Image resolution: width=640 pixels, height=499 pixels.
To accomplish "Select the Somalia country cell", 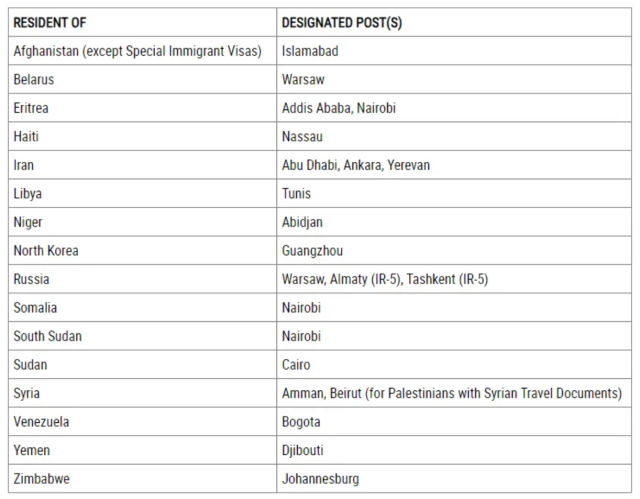I will click(x=142, y=308).
